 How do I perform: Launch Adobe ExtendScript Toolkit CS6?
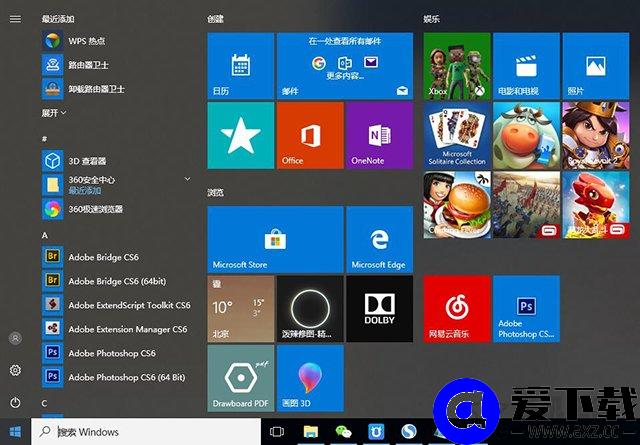[116, 305]
